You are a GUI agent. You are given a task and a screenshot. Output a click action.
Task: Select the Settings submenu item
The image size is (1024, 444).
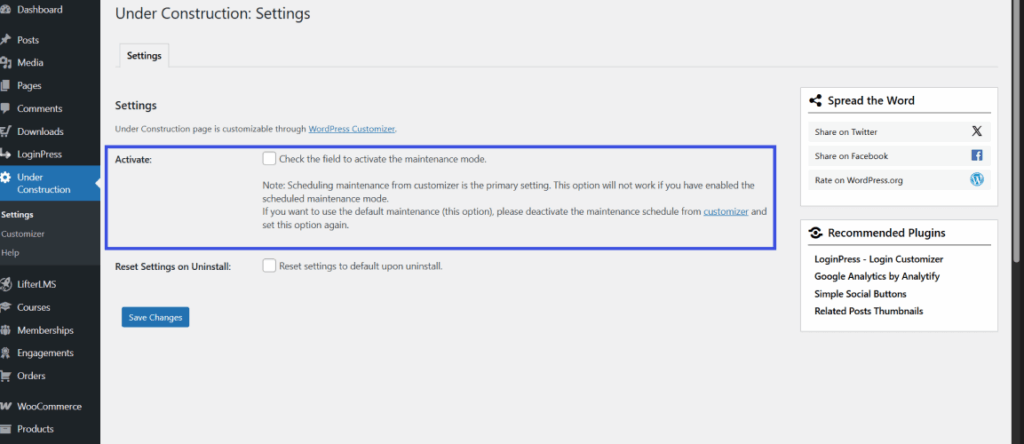point(17,214)
